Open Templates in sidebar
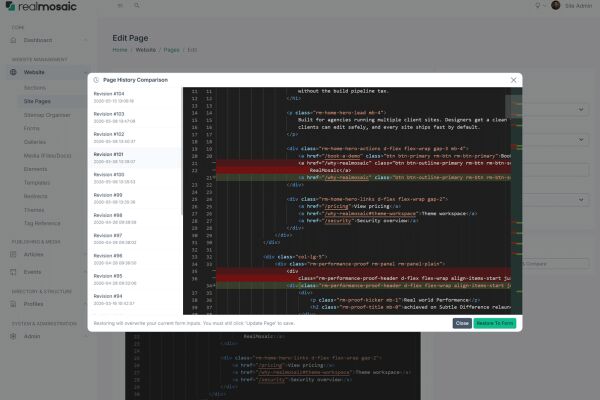The width and height of the screenshot is (600, 400). tap(37, 183)
